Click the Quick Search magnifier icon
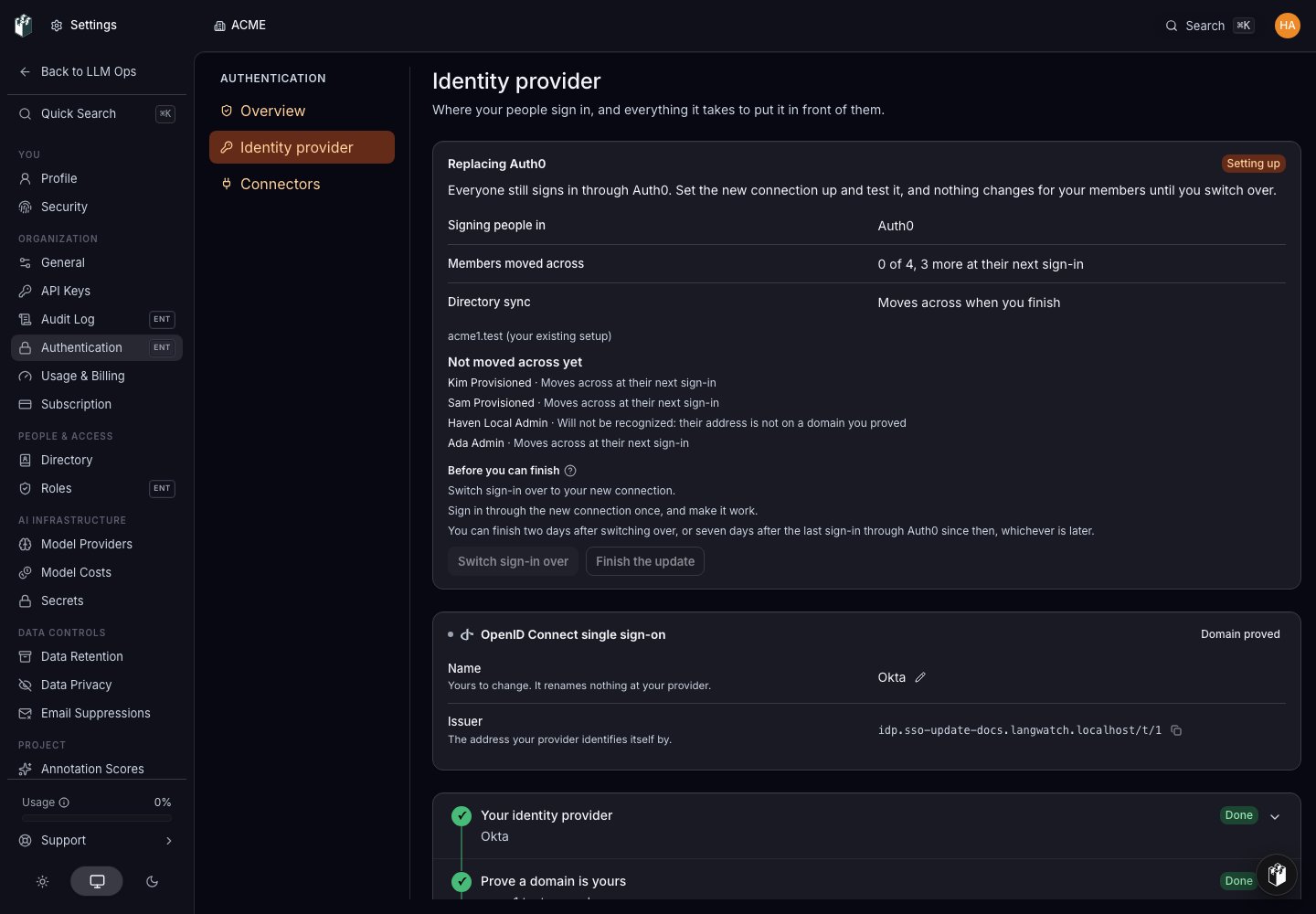The width and height of the screenshot is (1316, 914). coord(26,114)
